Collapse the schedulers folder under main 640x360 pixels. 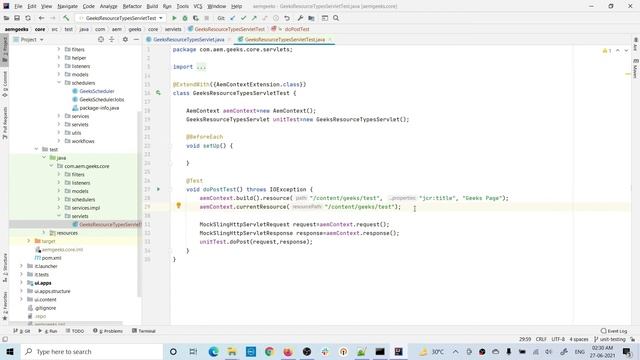tap(59, 83)
